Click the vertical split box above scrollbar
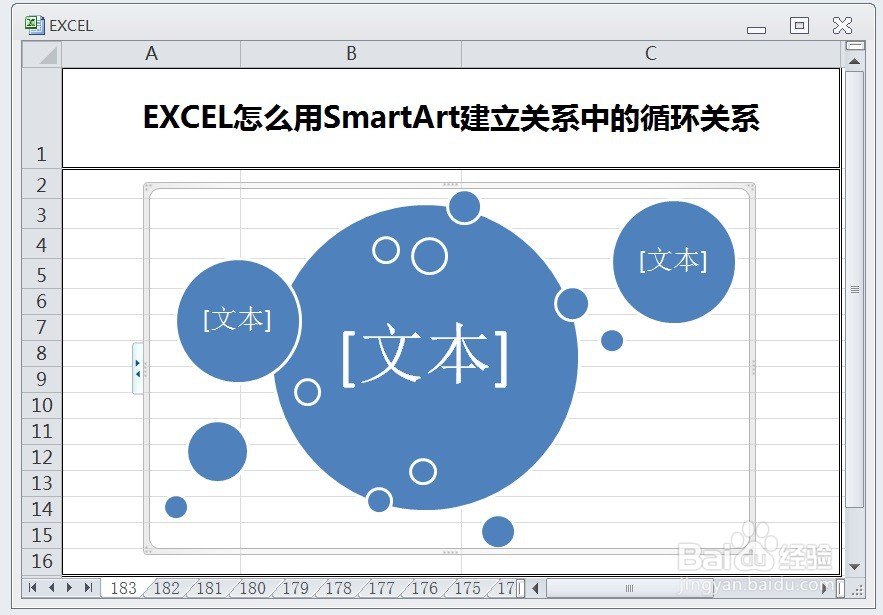The width and height of the screenshot is (883, 615). point(855,45)
